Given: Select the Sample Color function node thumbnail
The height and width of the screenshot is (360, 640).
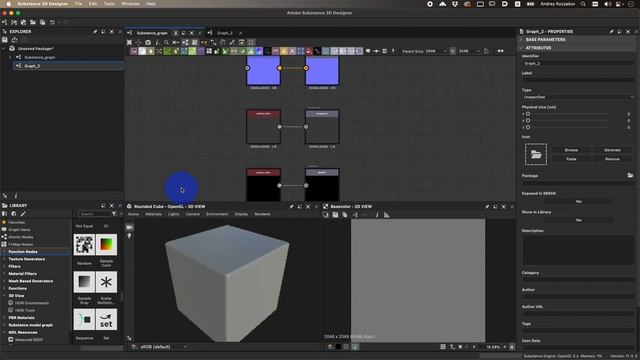Looking at the screenshot, I should 106,244.
